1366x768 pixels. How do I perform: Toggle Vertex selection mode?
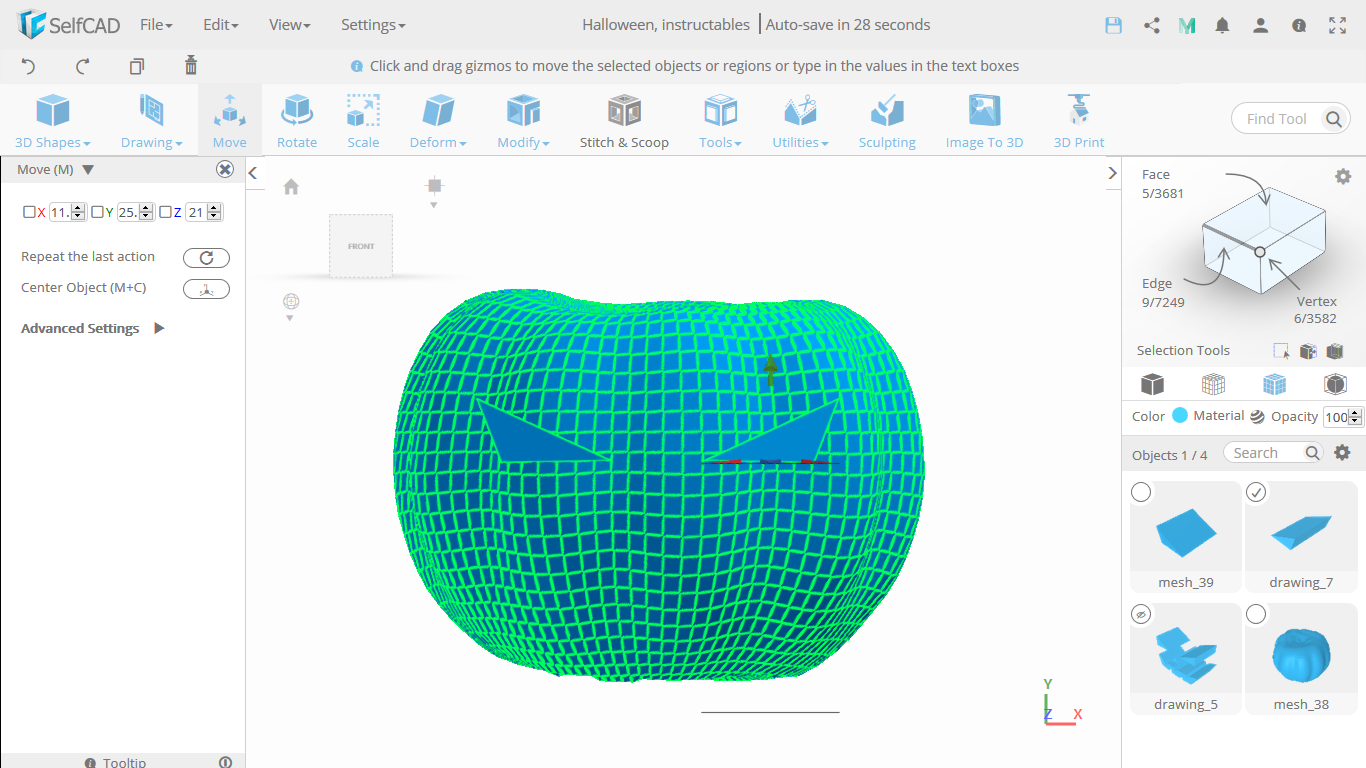(1316, 310)
